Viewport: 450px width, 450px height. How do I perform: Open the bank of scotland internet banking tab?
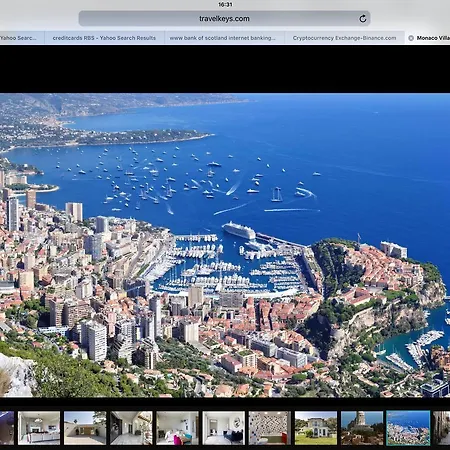point(225,38)
